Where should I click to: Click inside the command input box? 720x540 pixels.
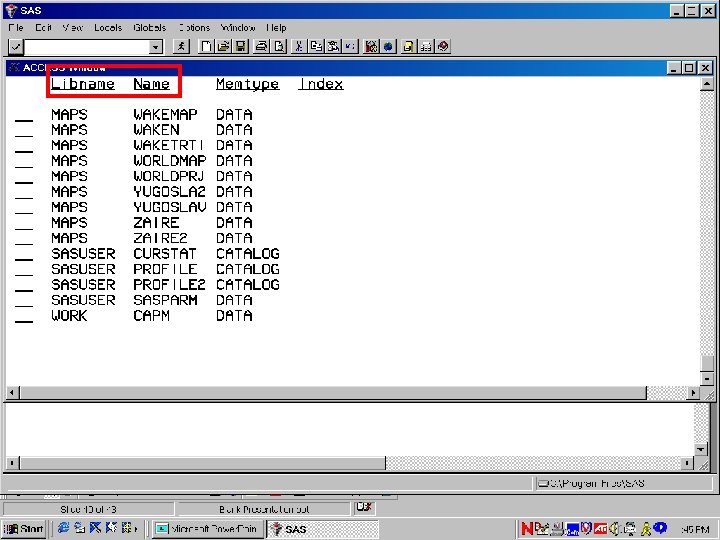pos(87,47)
